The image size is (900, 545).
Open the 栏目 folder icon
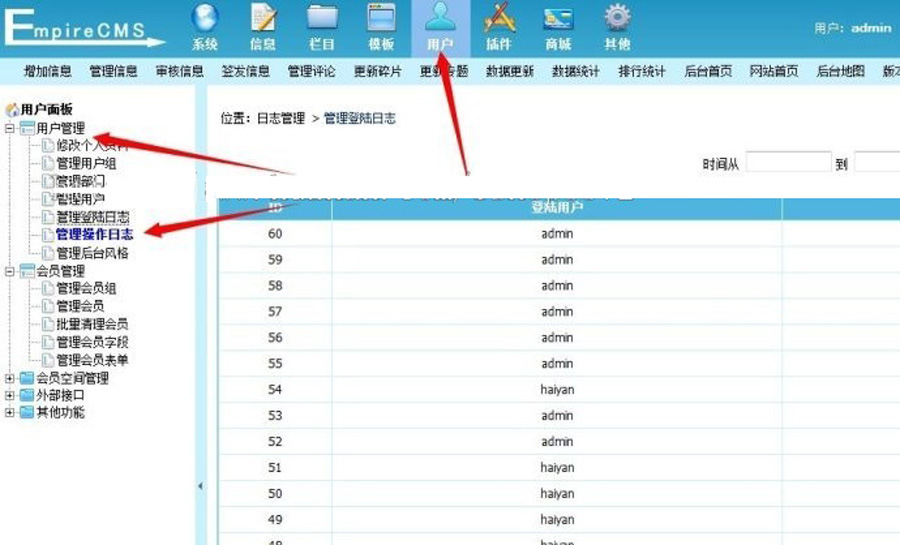(322, 18)
